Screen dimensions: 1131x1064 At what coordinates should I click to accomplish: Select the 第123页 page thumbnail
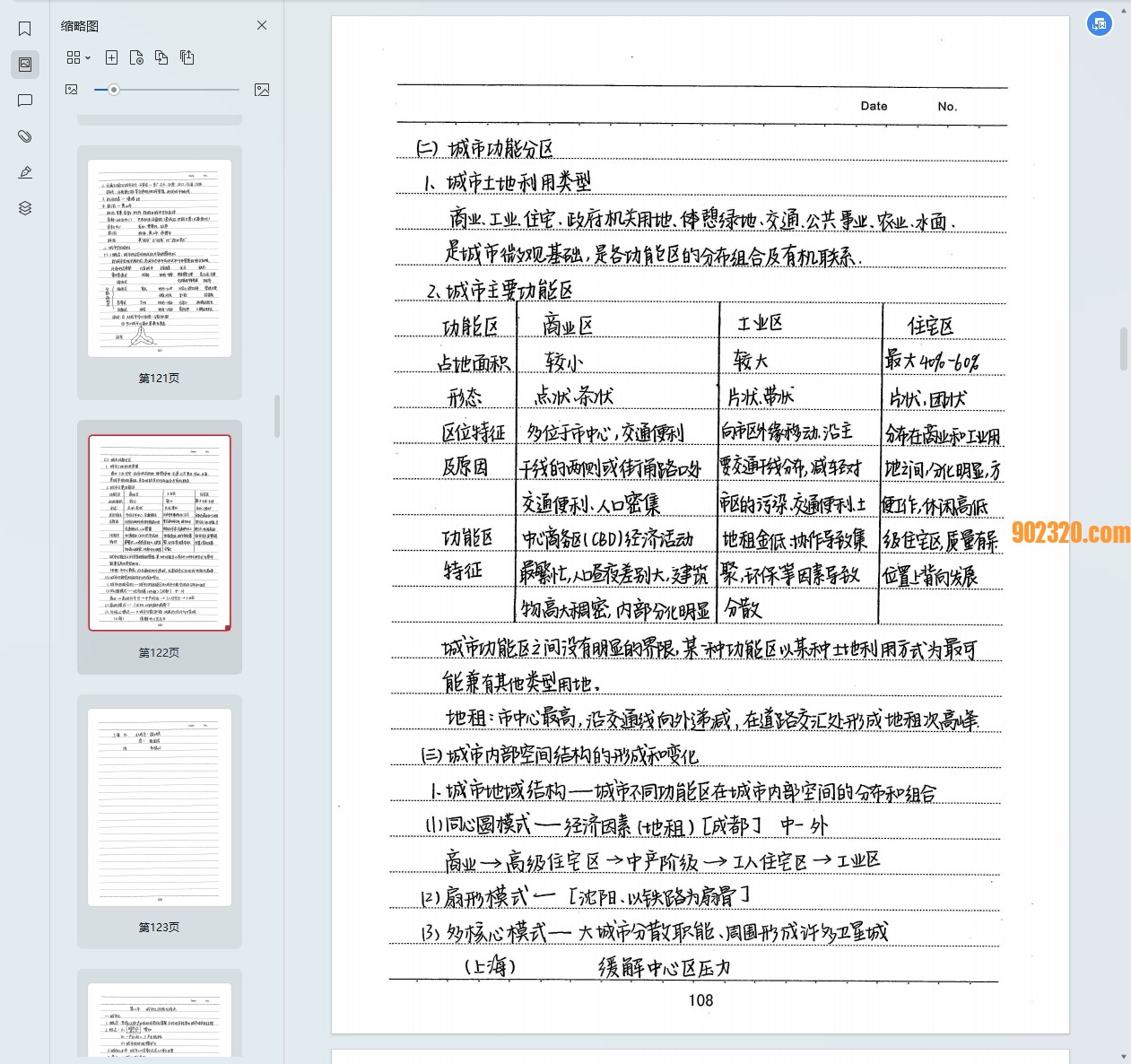click(159, 806)
